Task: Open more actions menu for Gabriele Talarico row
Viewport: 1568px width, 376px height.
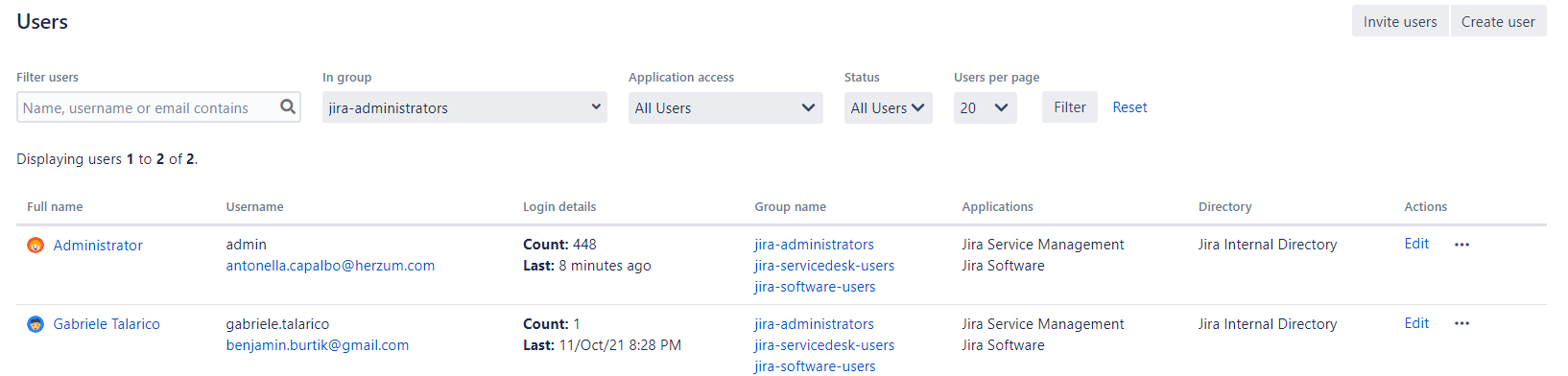Action: pos(1461,323)
